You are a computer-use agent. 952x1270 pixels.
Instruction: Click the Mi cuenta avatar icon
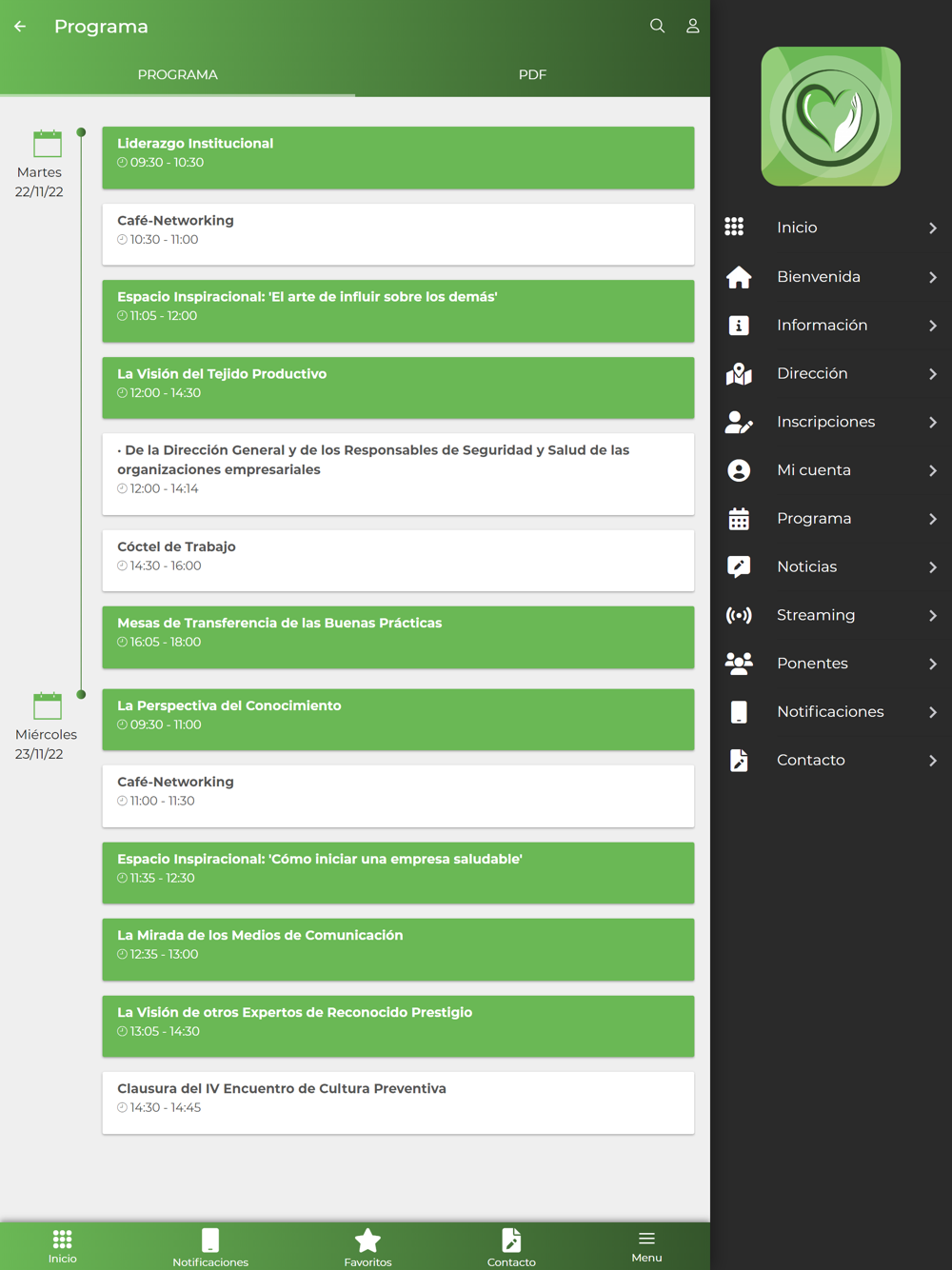coord(739,470)
